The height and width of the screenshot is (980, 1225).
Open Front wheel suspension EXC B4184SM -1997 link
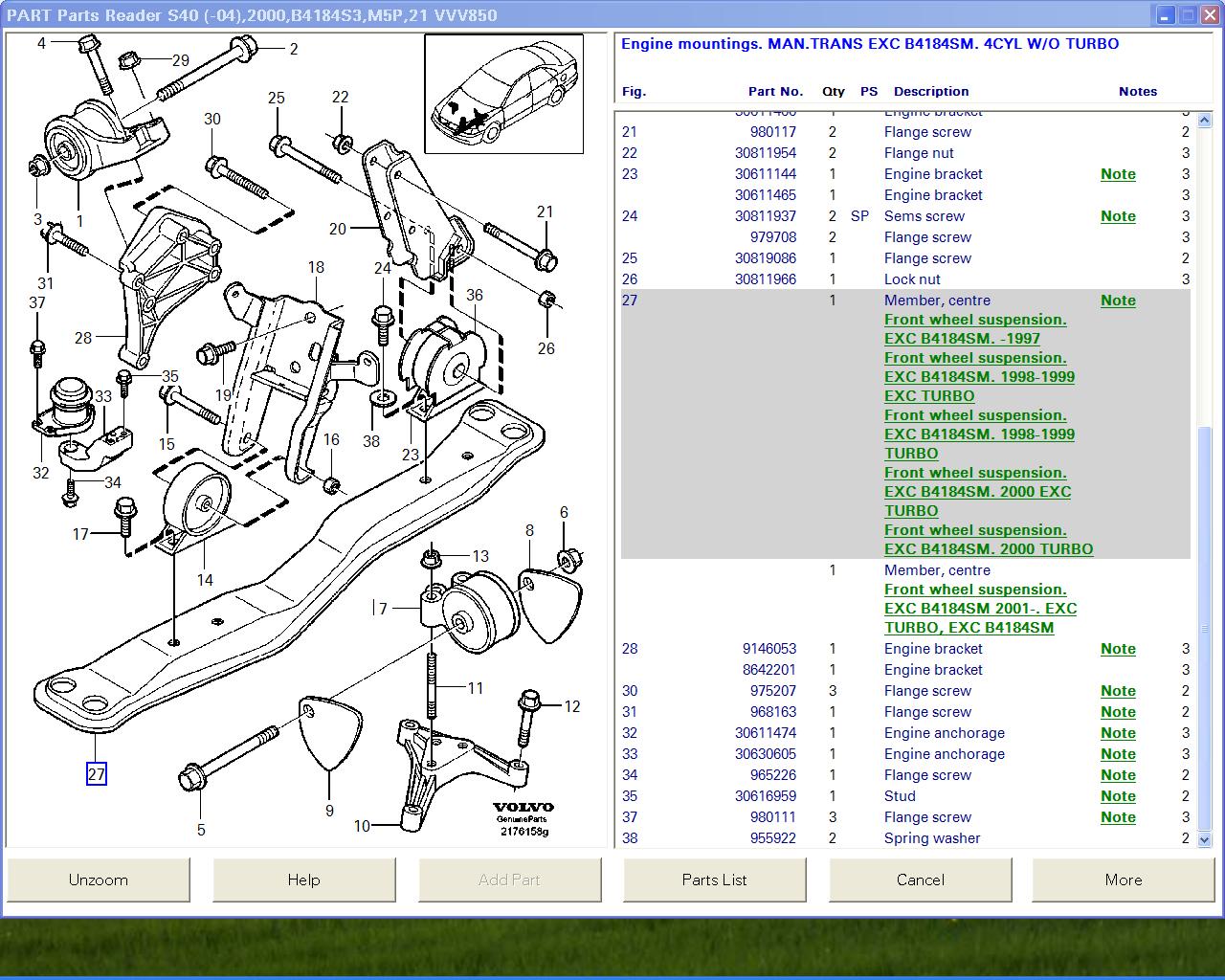pos(975,329)
